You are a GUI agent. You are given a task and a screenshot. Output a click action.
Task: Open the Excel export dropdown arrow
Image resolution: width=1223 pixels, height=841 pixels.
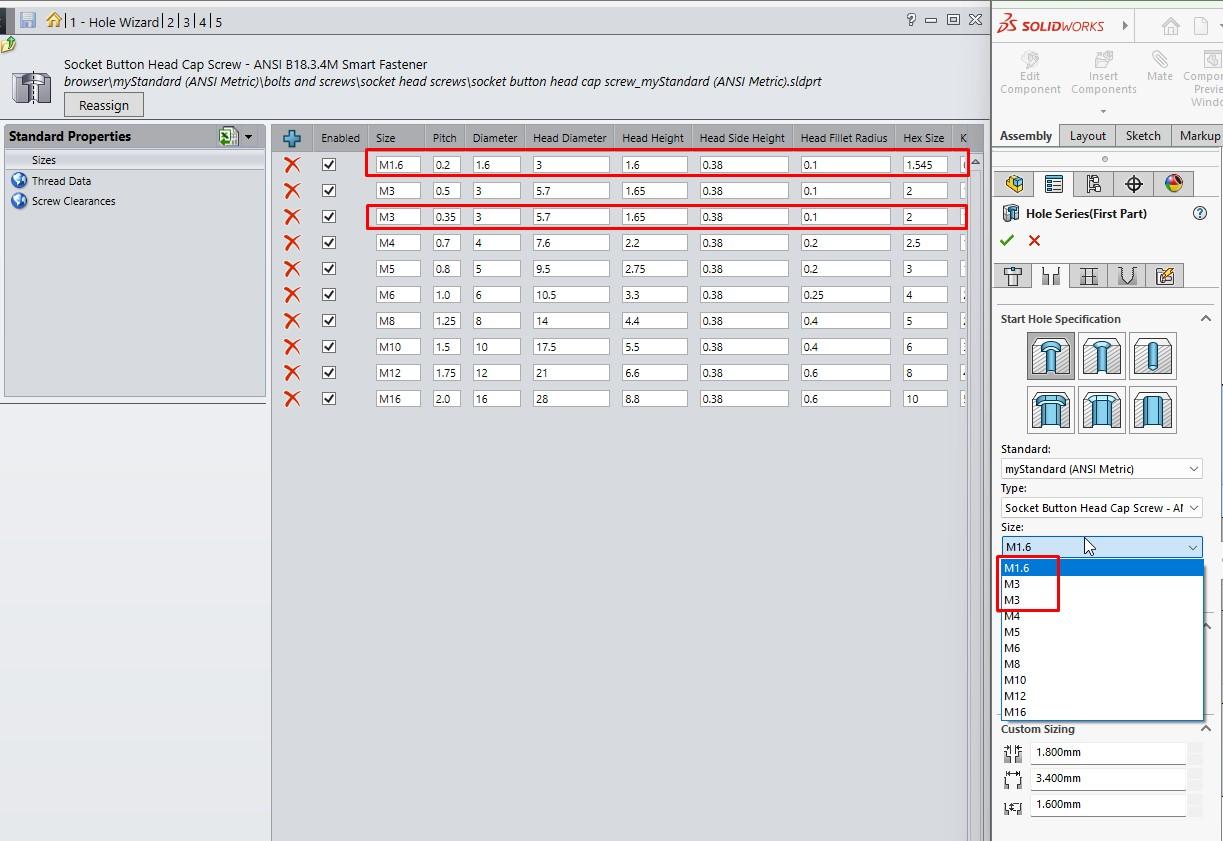point(248,137)
